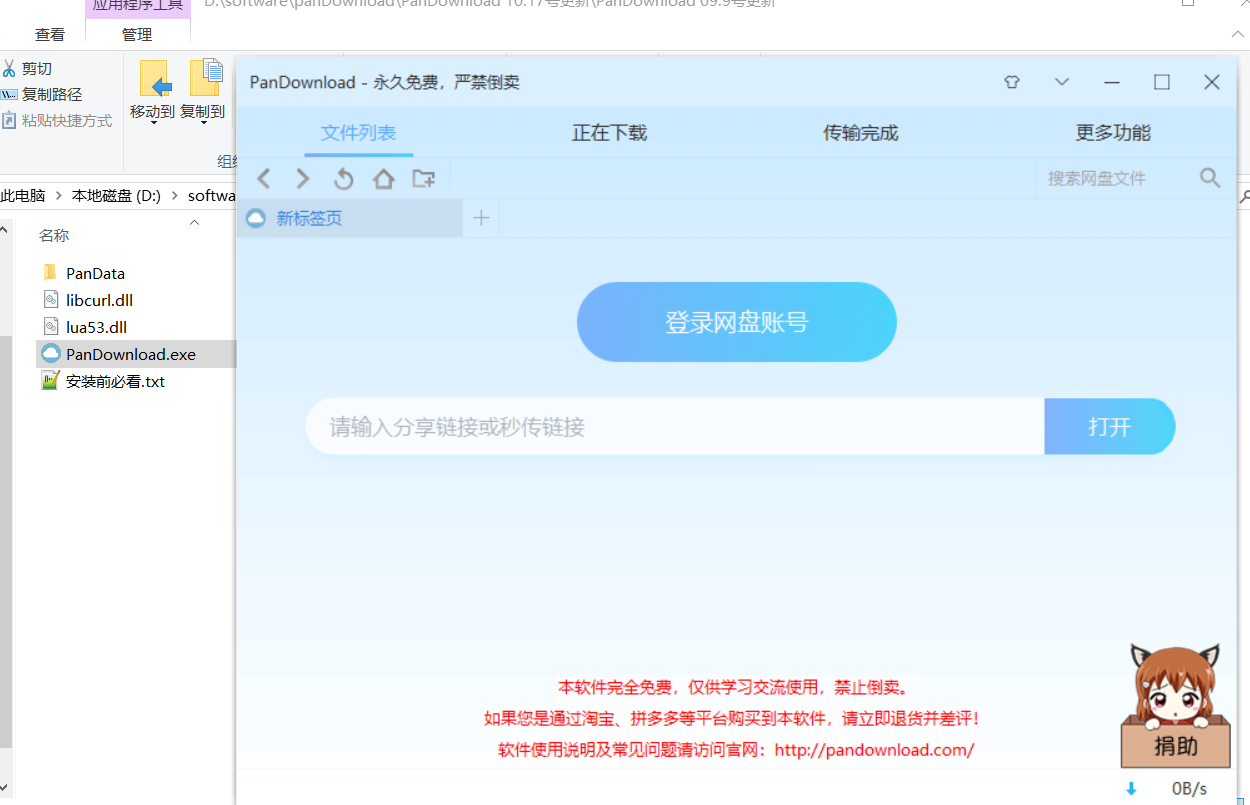Click the 0B/s speed status text

(x=1190, y=789)
